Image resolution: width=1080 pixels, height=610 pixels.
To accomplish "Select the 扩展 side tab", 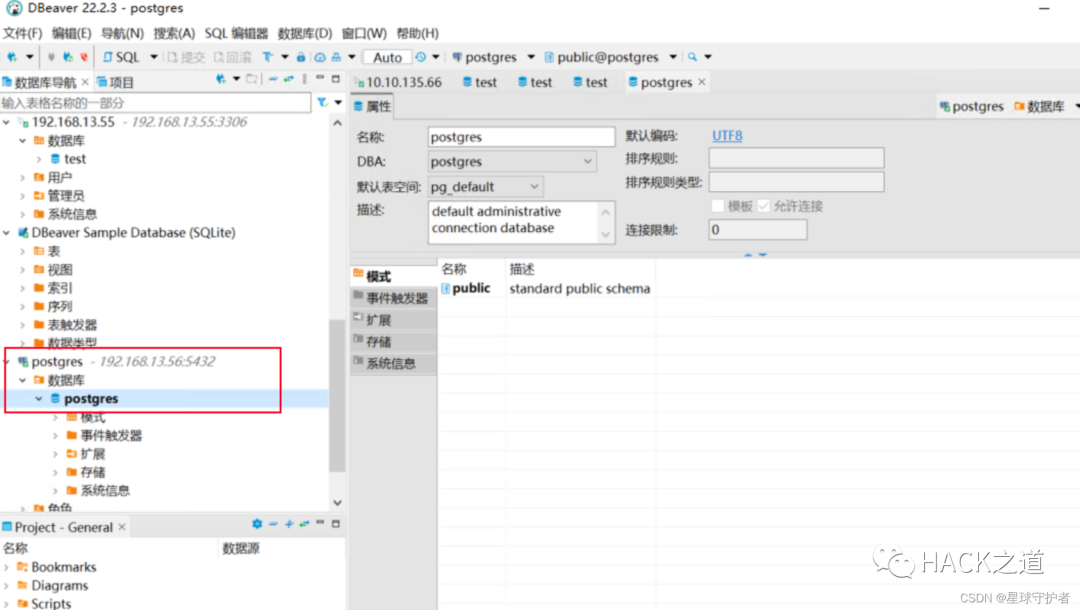I will point(393,320).
